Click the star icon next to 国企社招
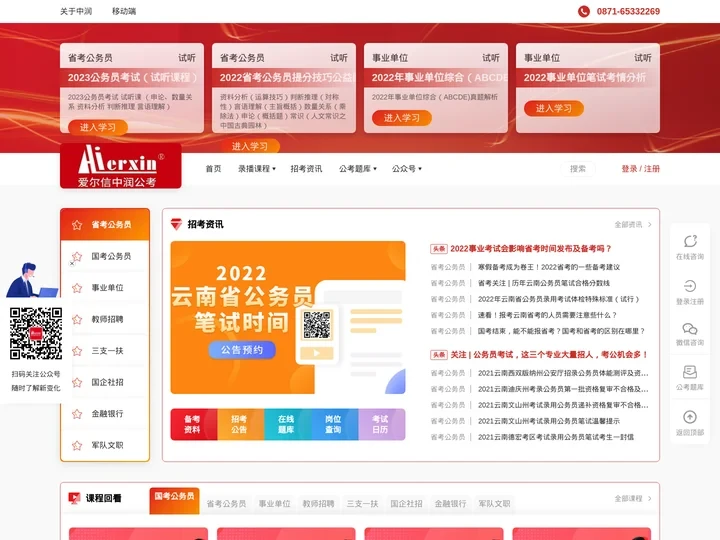Screen dimensions: 720x540 coord(77,382)
